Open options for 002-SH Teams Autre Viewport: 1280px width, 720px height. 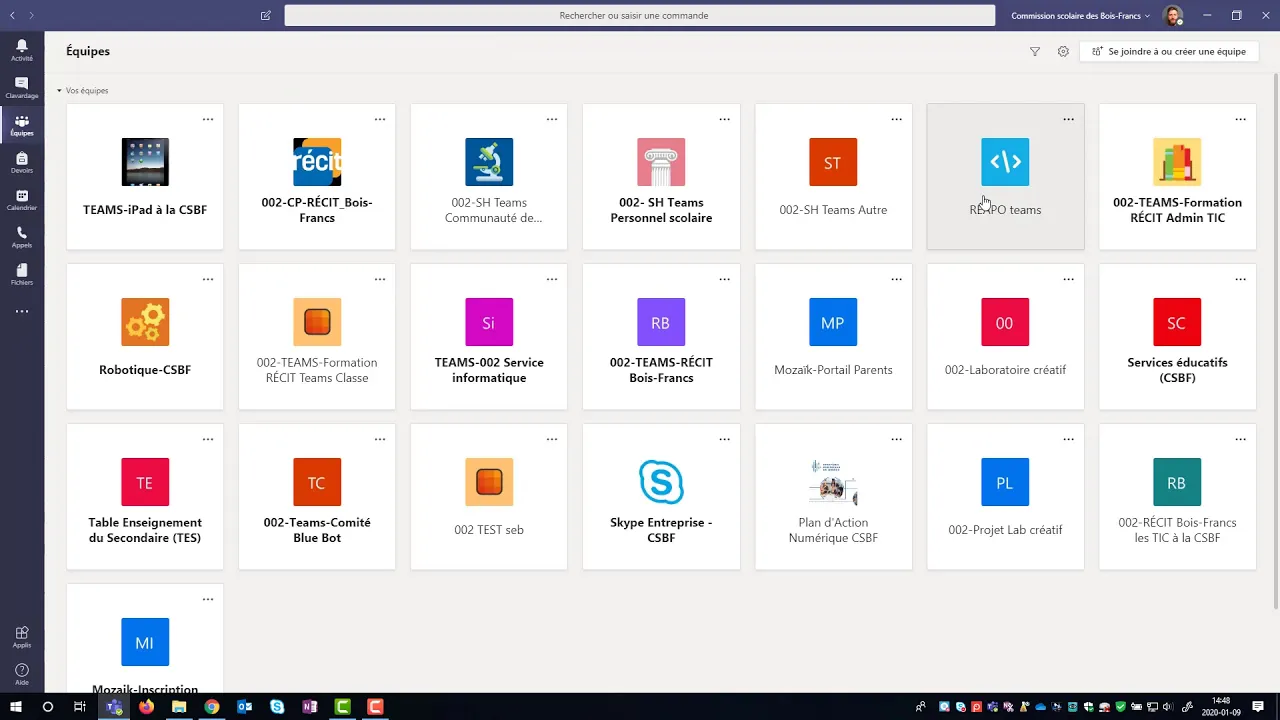pyautogui.click(x=896, y=119)
